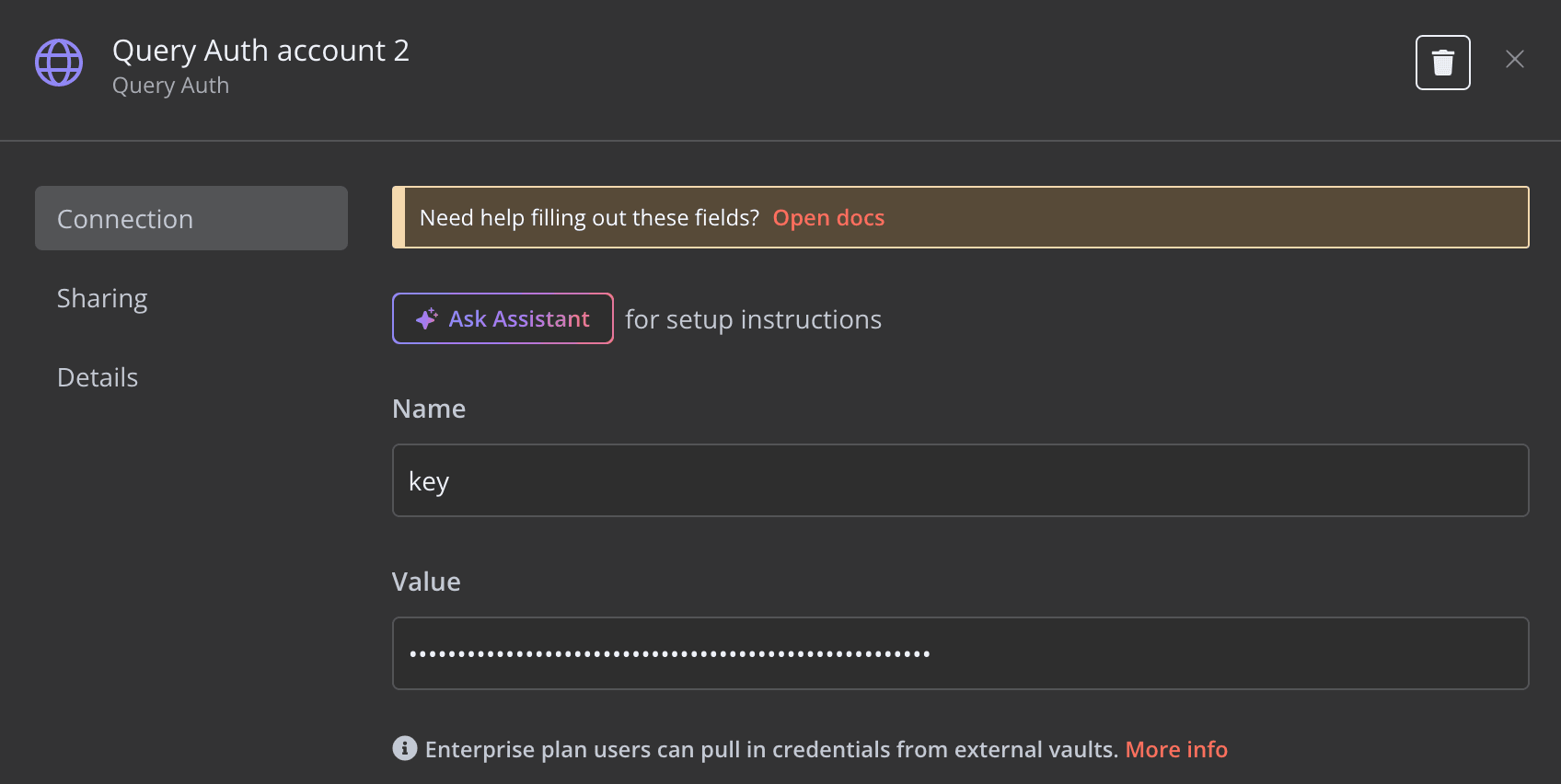Open the docs link in the help banner
1561x784 pixels.
[x=828, y=218]
